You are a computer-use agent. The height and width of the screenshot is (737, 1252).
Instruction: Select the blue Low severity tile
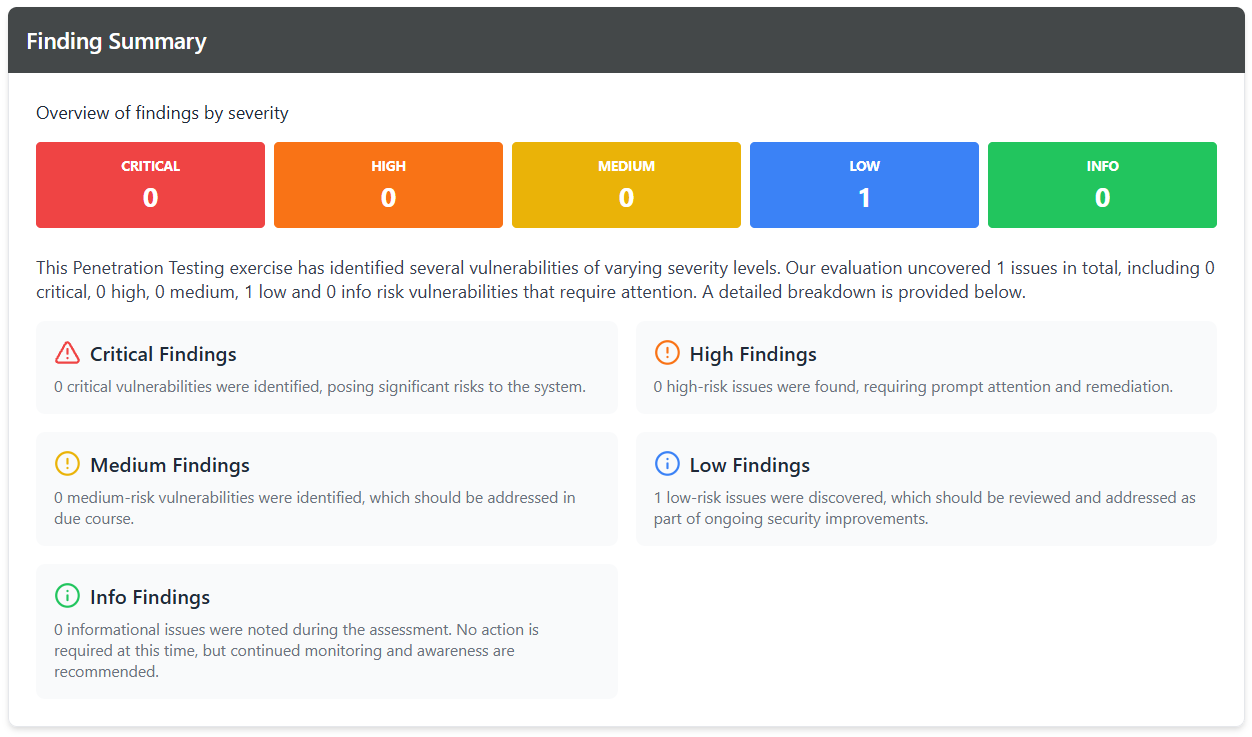click(x=864, y=185)
